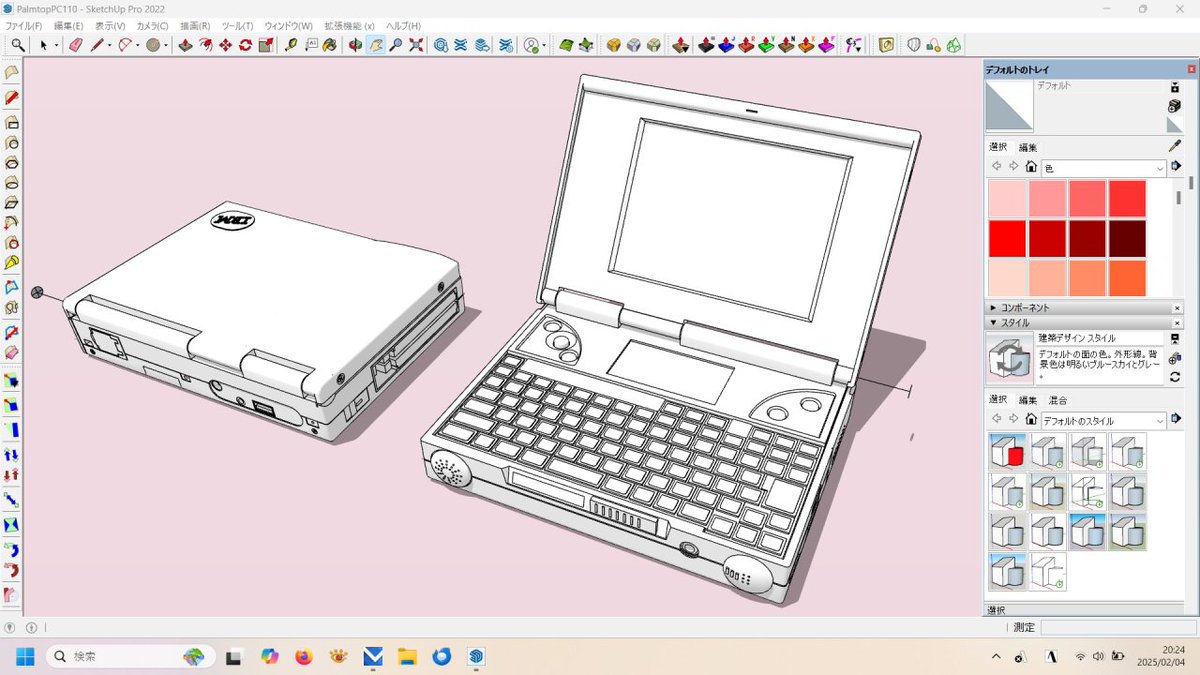1200x675 pixels.
Task: Open the Select tool dropdown arrow
Action: [56, 46]
